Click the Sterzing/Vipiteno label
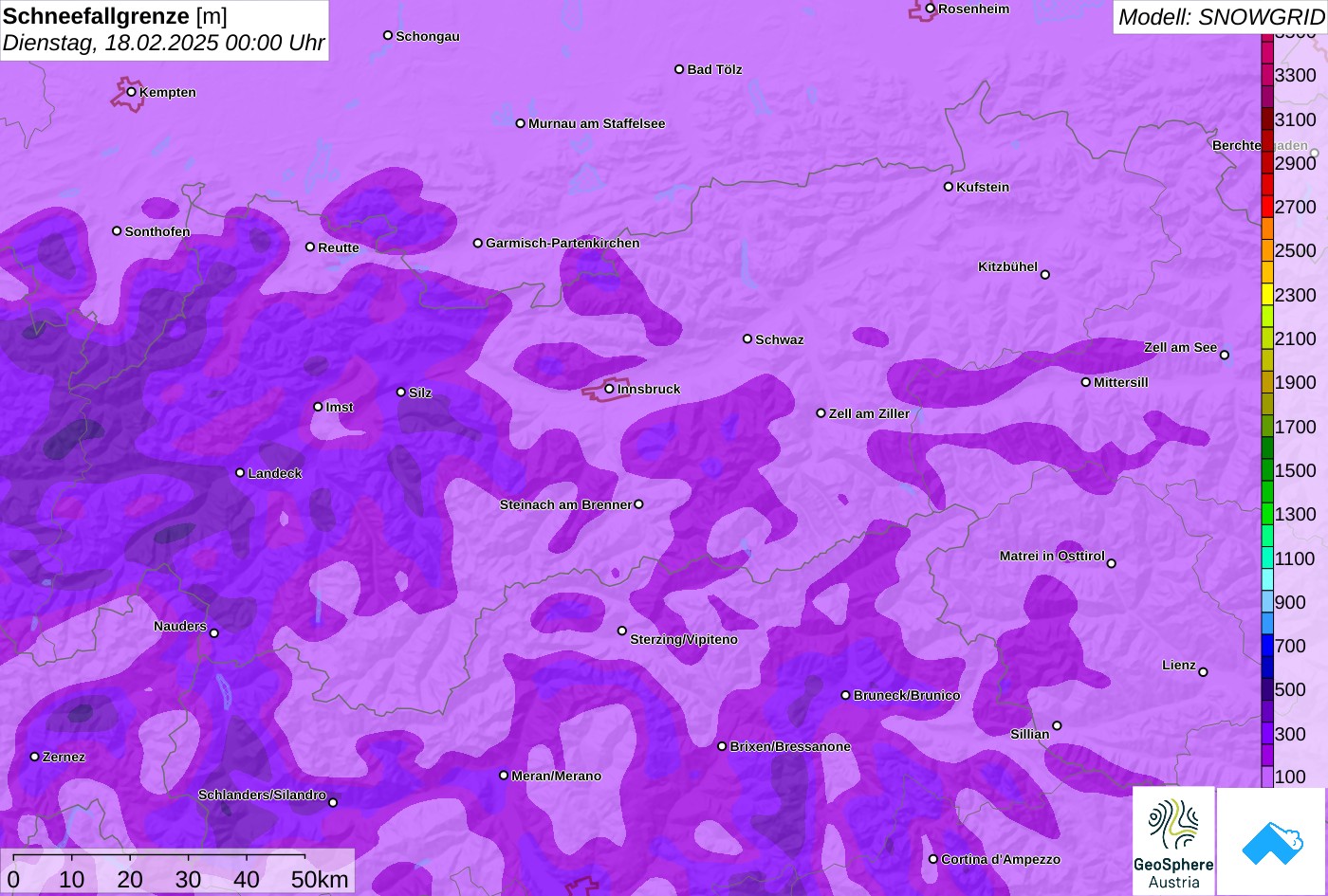Screen dimensions: 1328x896 pyautogui.click(x=684, y=640)
